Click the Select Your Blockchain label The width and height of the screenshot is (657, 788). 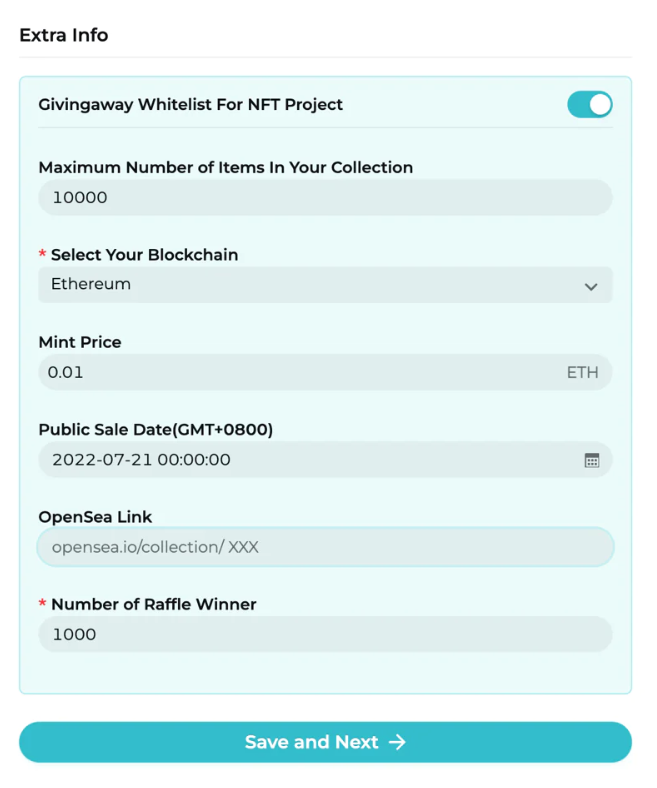144,255
